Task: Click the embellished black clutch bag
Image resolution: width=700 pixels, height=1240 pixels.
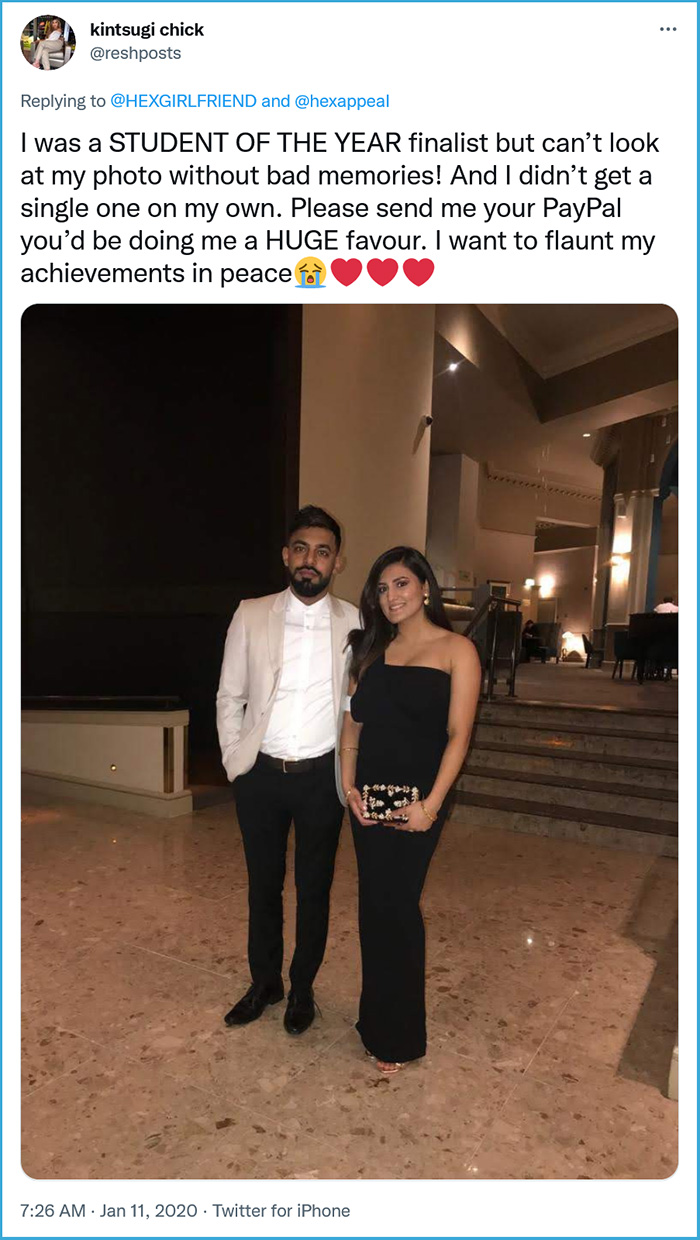Action: [390, 802]
